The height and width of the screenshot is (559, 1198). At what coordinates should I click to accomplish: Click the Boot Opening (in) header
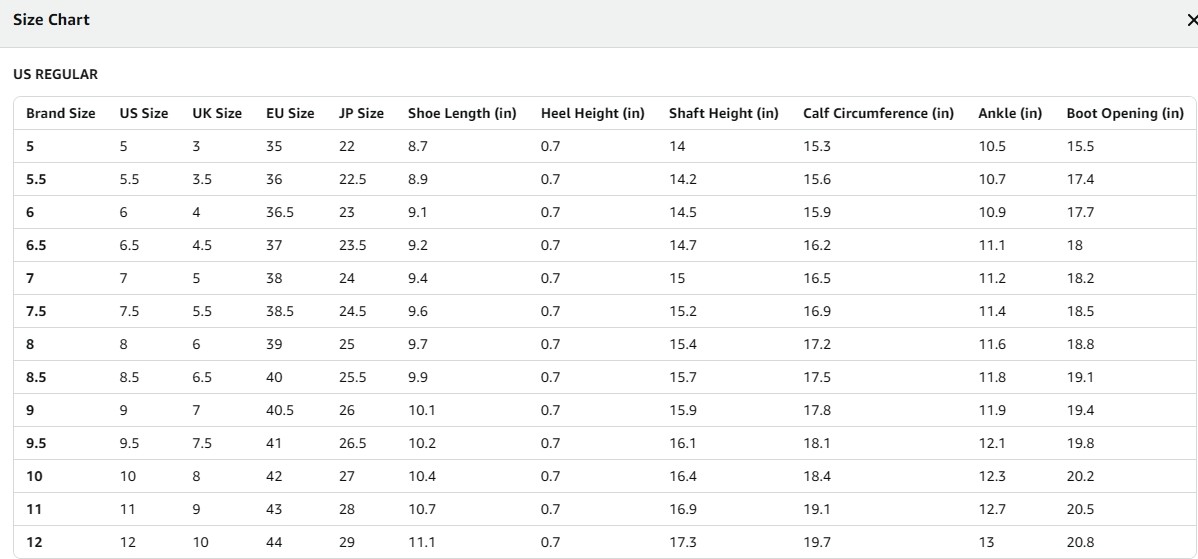[1125, 113]
